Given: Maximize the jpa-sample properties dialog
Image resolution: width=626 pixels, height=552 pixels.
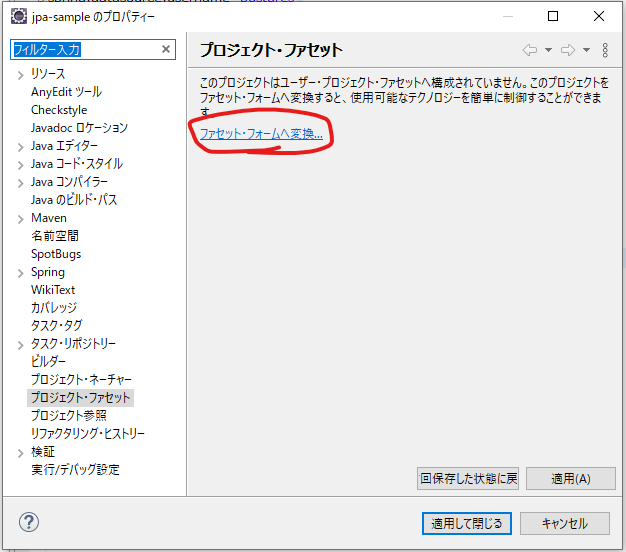Looking at the screenshot, I should [x=553, y=16].
